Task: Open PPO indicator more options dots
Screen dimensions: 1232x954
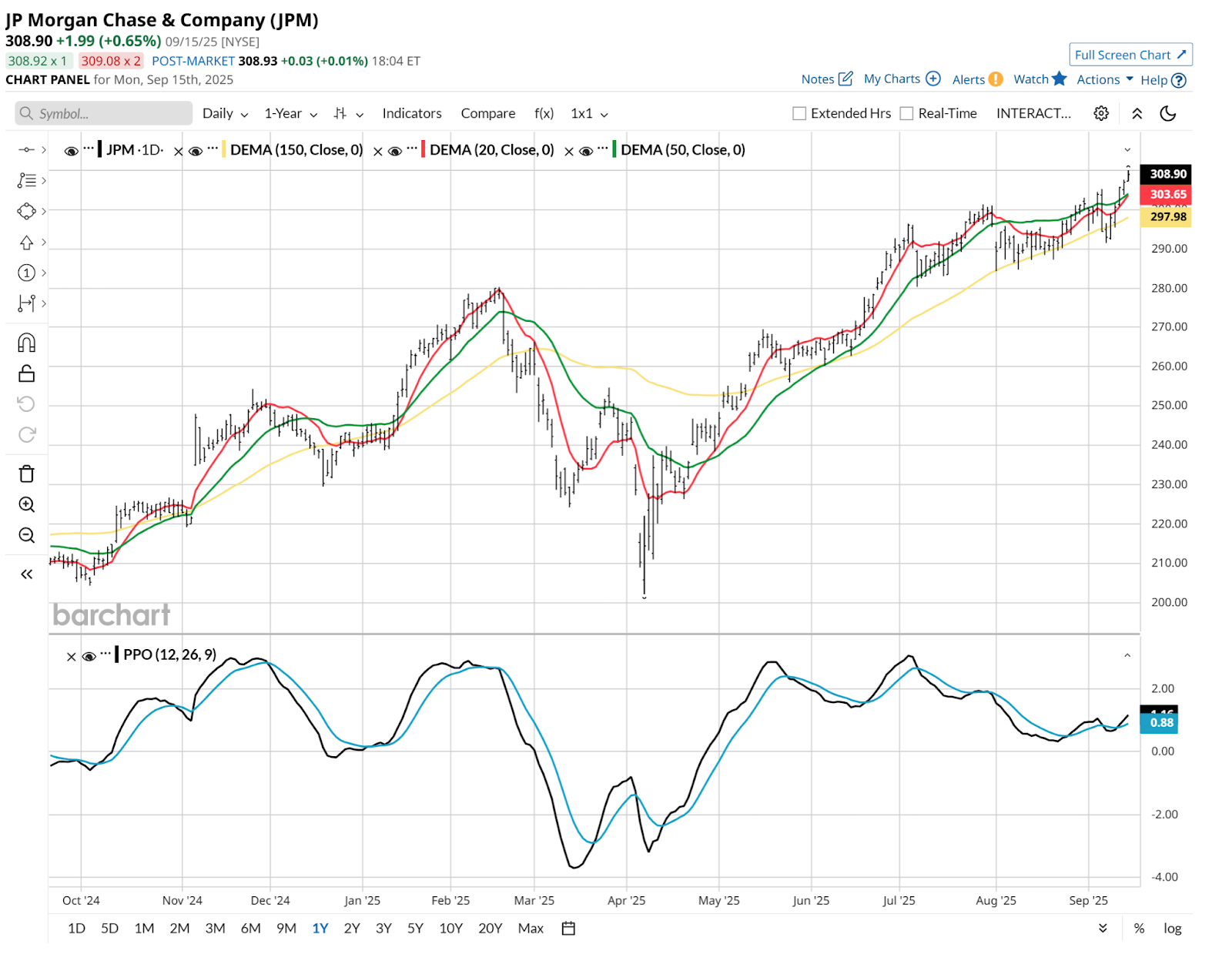Action: (106, 652)
